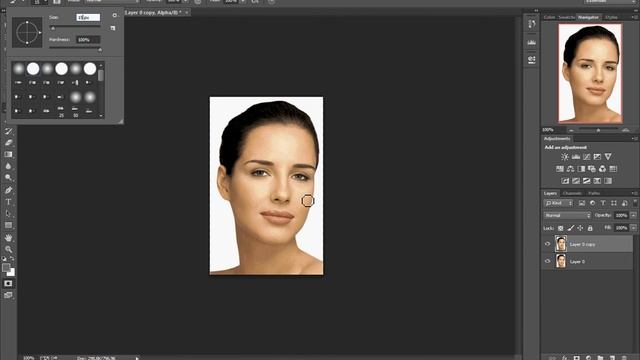This screenshot has width=640, height=360.
Task: Open brush picker gear flyout menu
Action: [x=114, y=16]
